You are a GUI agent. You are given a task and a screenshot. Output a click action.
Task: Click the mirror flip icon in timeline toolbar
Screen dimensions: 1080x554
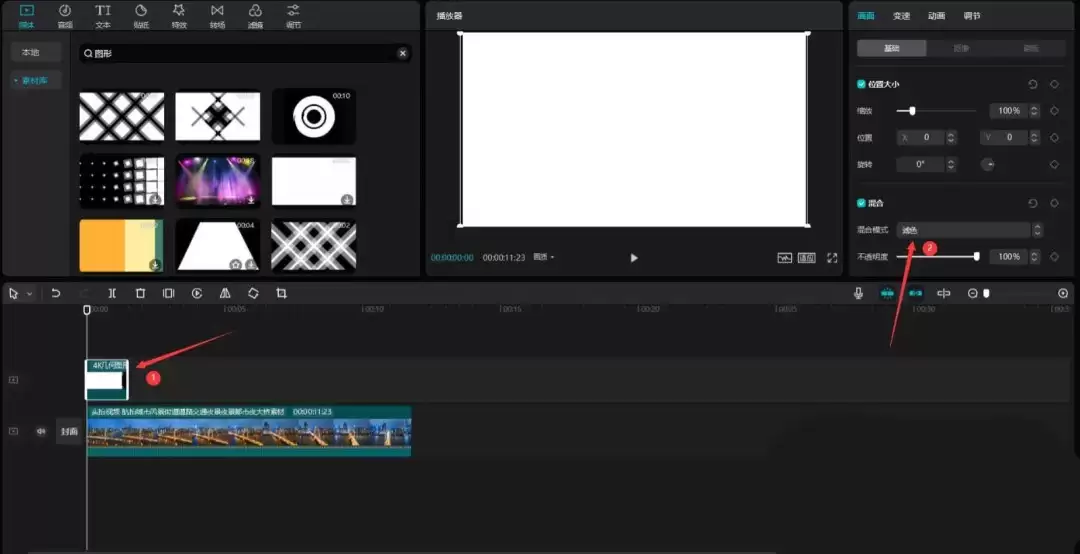[x=225, y=293]
